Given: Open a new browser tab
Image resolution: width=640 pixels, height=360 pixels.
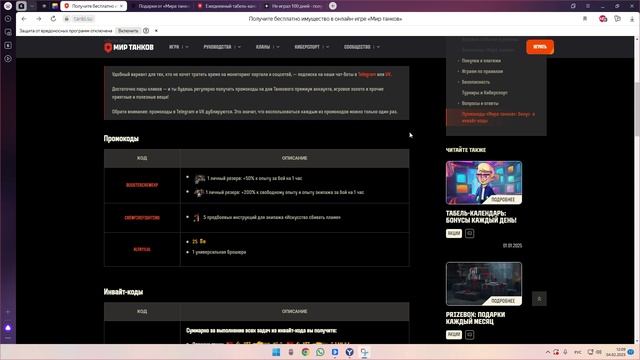Looking at the screenshot, I should (333, 6).
